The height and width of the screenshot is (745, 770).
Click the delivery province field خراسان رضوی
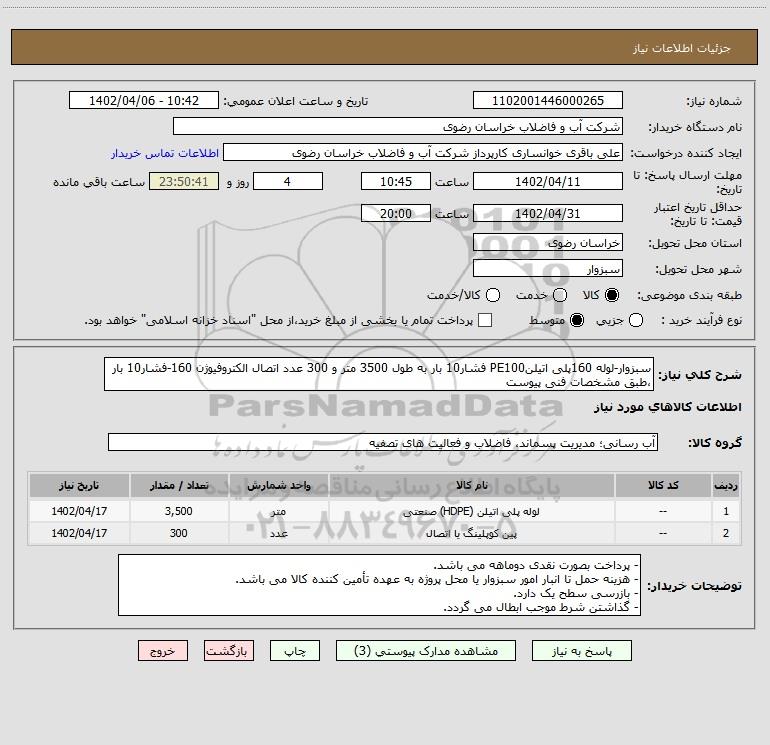548,243
